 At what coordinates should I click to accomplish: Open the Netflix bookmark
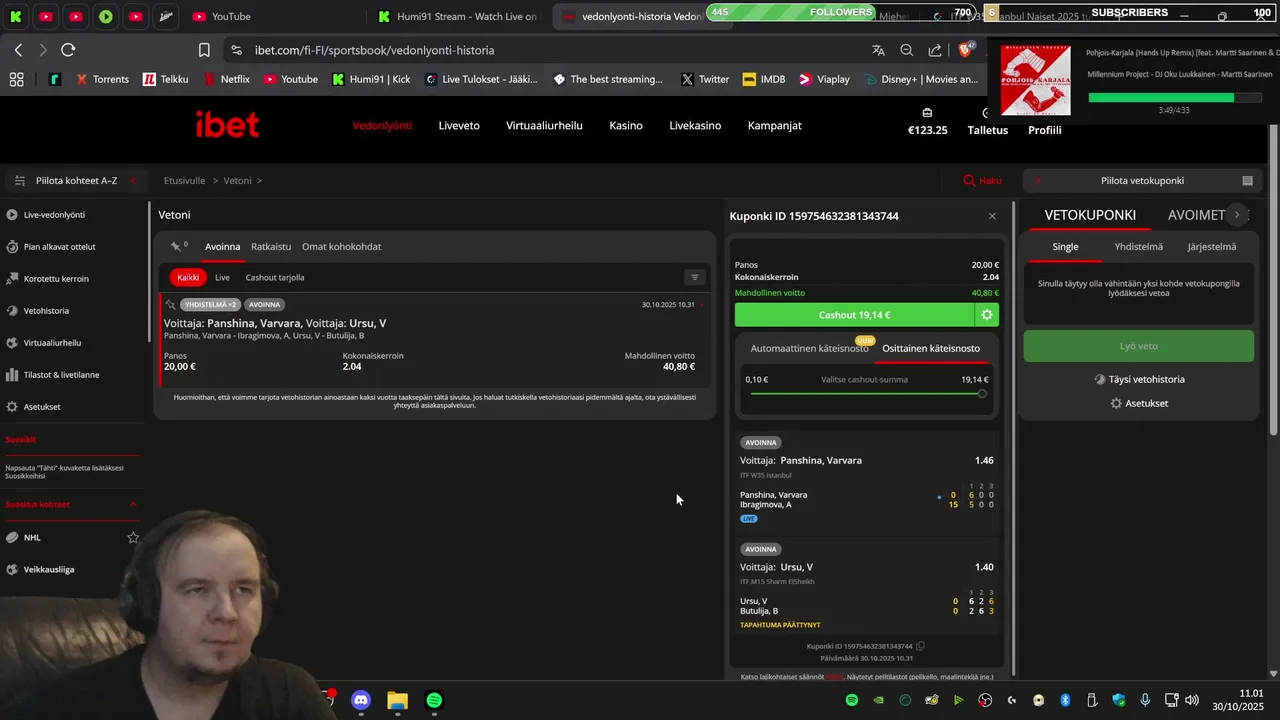226,79
